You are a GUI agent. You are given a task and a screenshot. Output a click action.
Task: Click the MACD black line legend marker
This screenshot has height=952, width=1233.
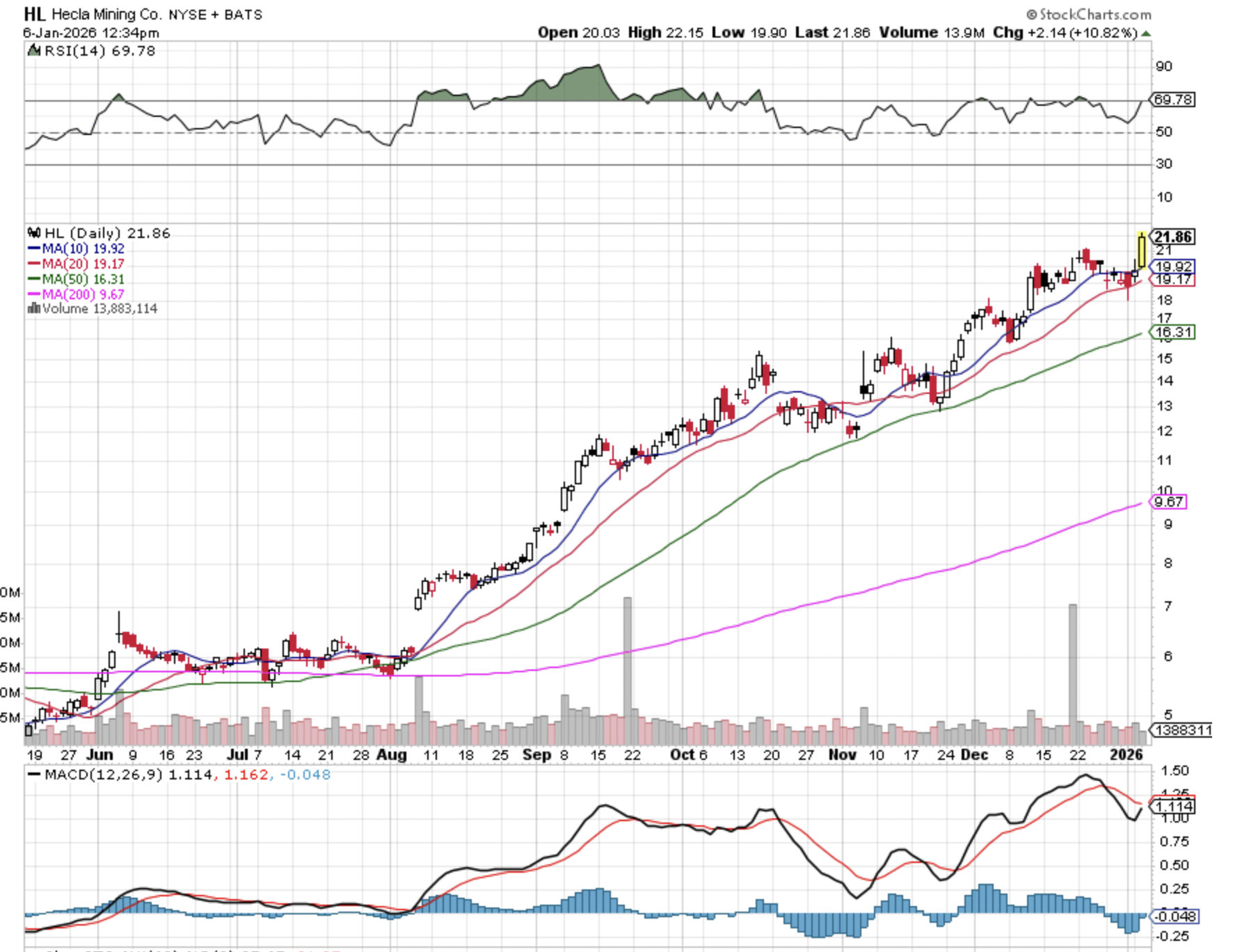click(x=33, y=775)
